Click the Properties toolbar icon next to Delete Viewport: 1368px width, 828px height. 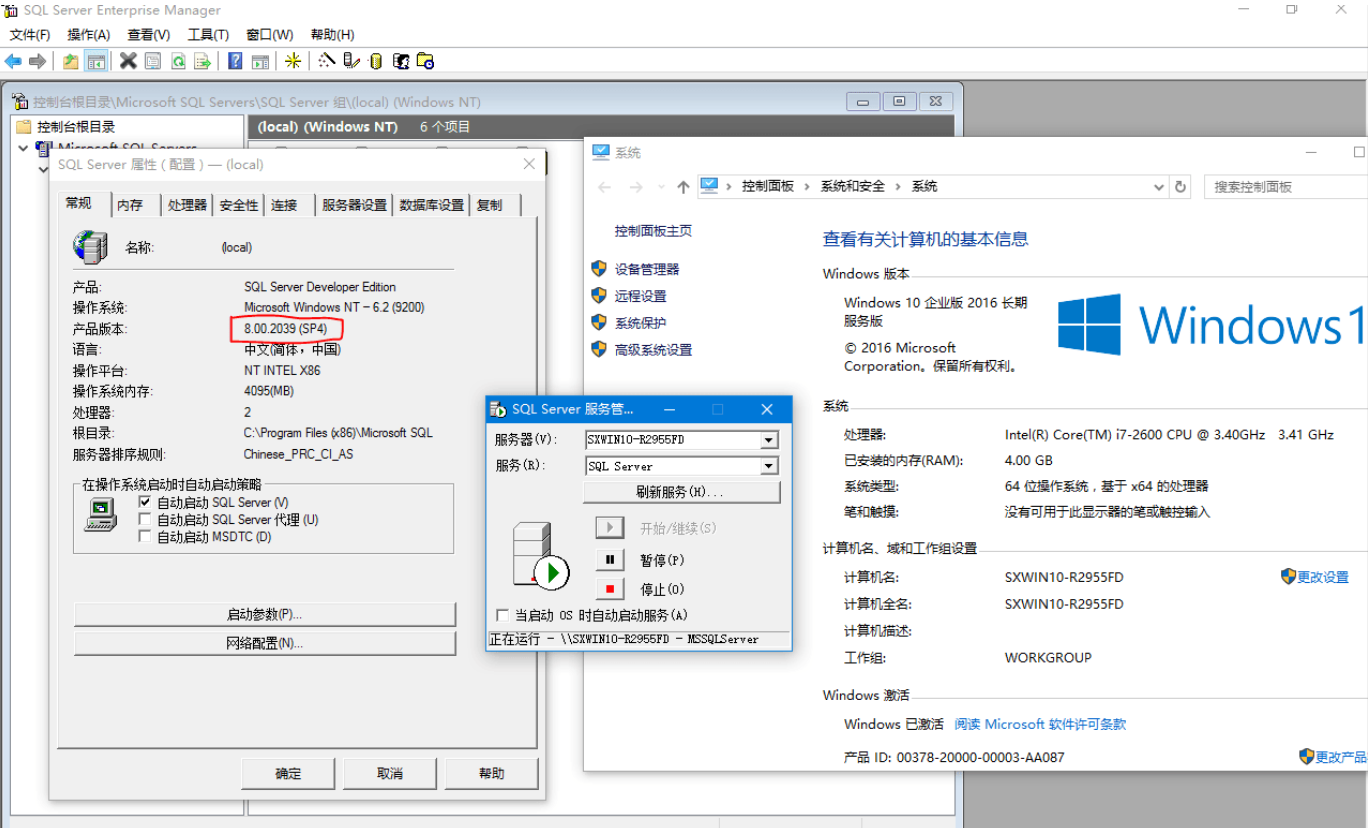pyautogui.click(x=153, y=61)
